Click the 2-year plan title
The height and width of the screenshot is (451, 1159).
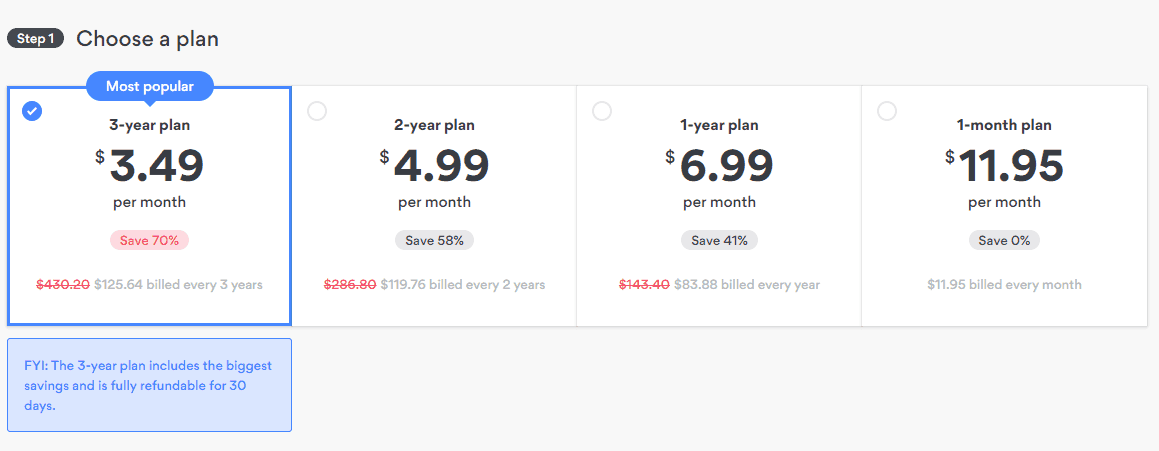434,126
